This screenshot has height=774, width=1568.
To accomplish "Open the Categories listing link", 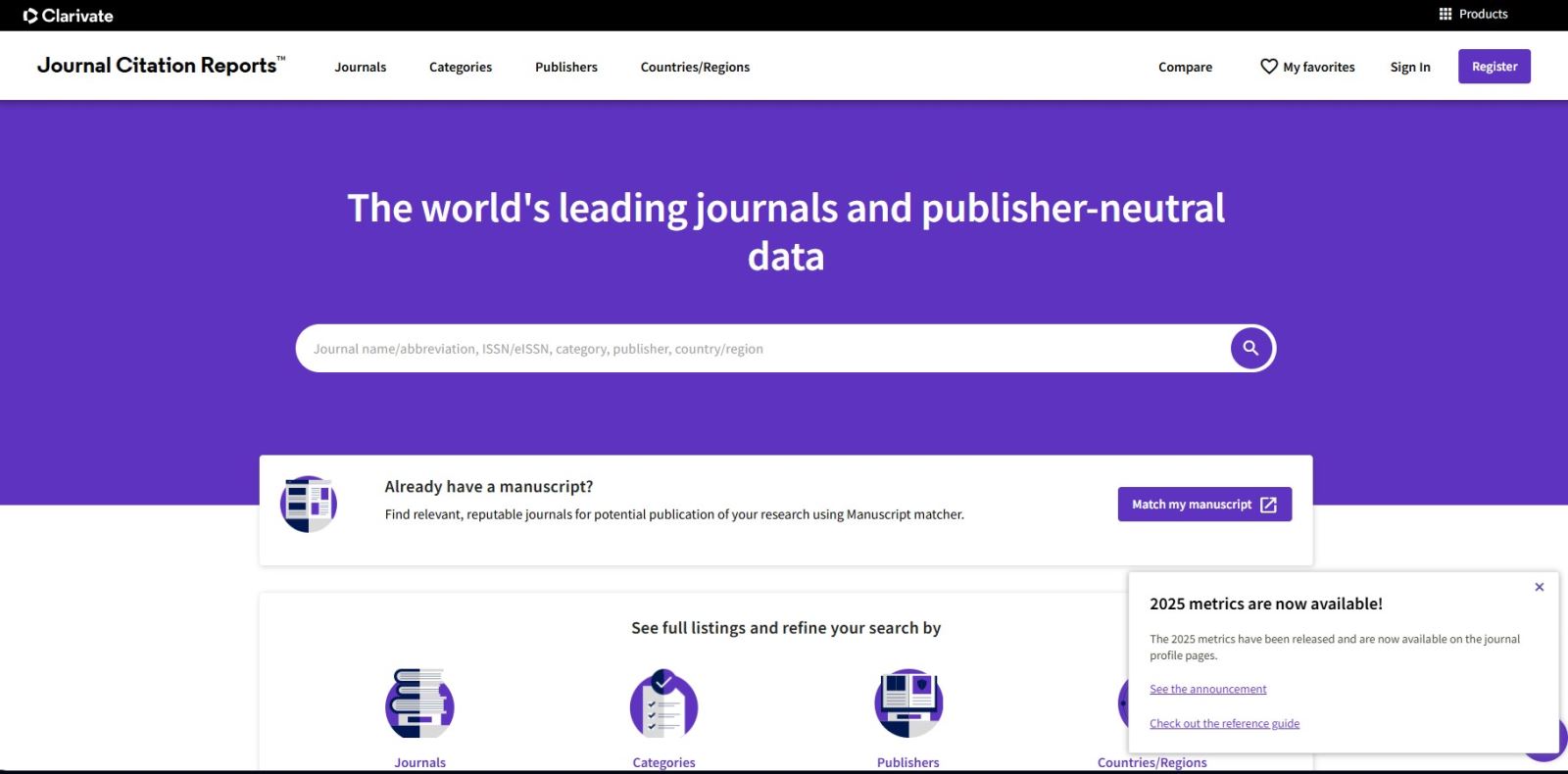I will (663, 762).
